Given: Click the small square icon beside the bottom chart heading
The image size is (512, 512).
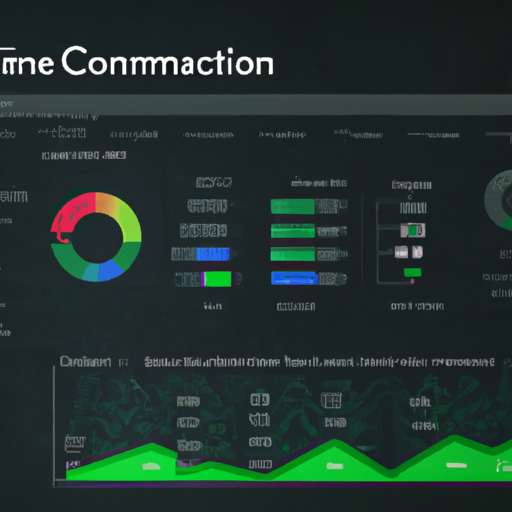Looking at the screenshot, I should point(123,363).
